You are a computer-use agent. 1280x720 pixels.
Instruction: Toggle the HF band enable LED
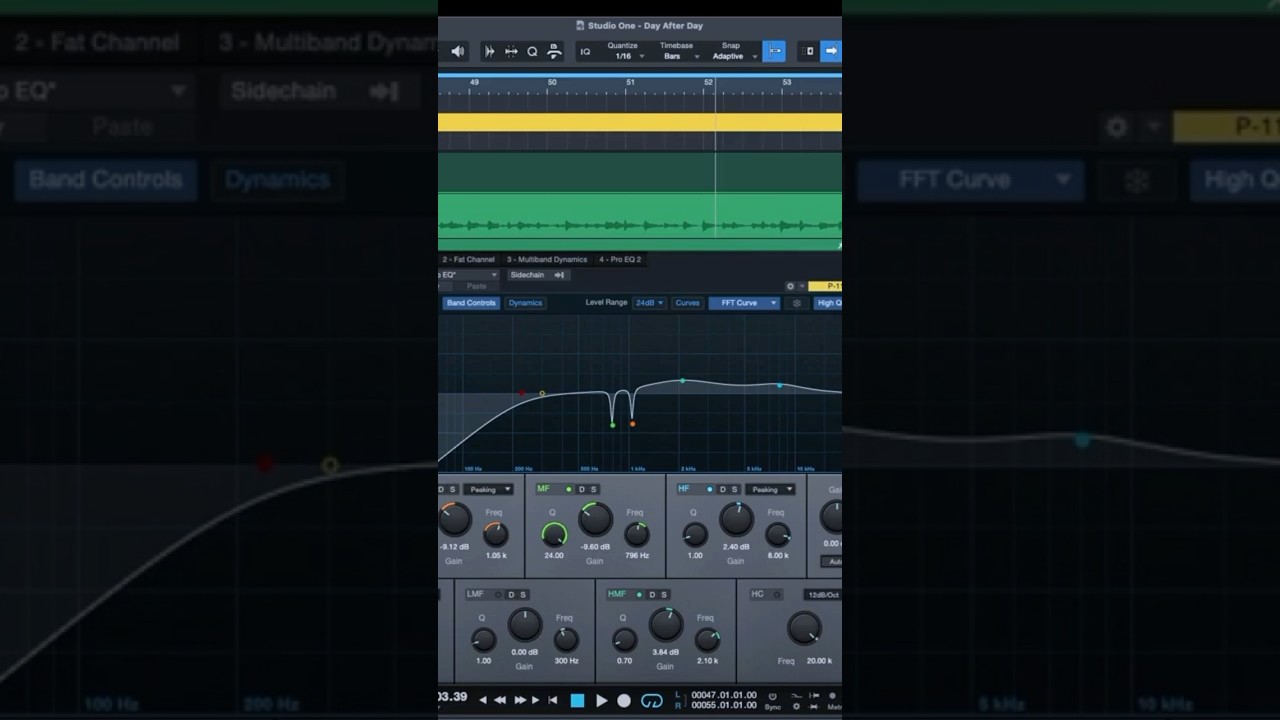pyautogui.click(x=710, y=489)
